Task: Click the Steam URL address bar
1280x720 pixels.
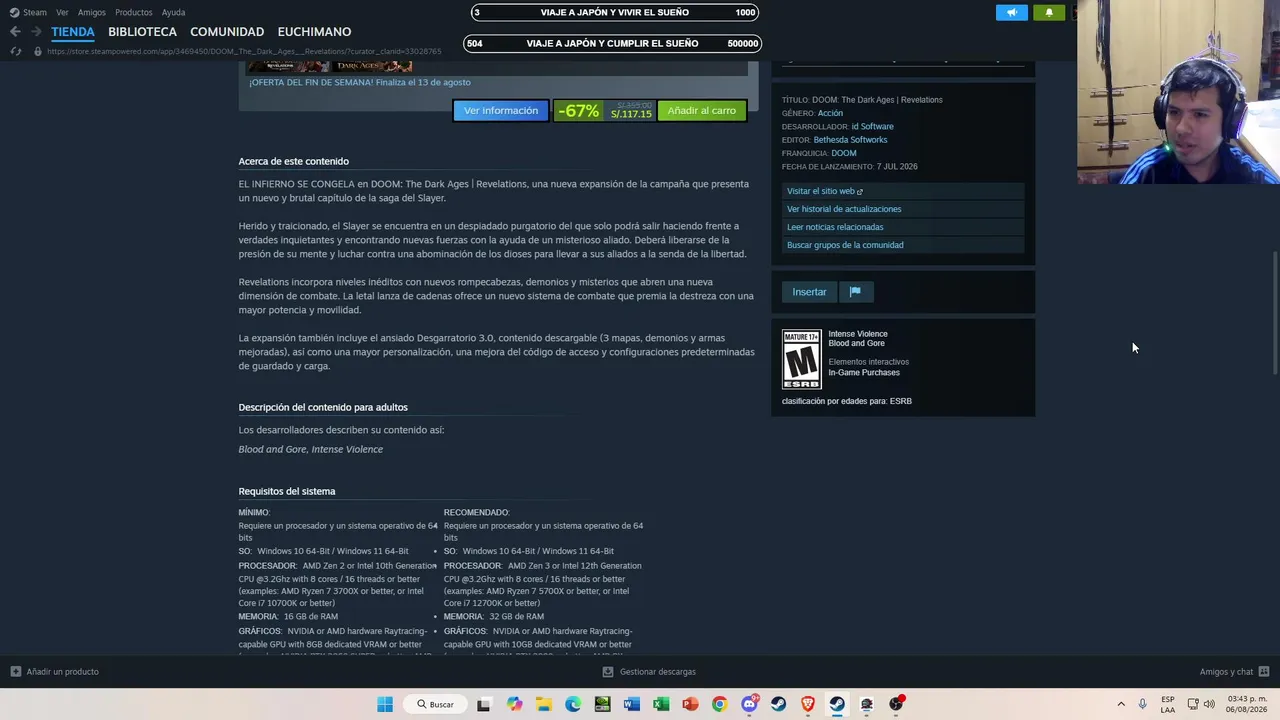Action: (244, 51)
